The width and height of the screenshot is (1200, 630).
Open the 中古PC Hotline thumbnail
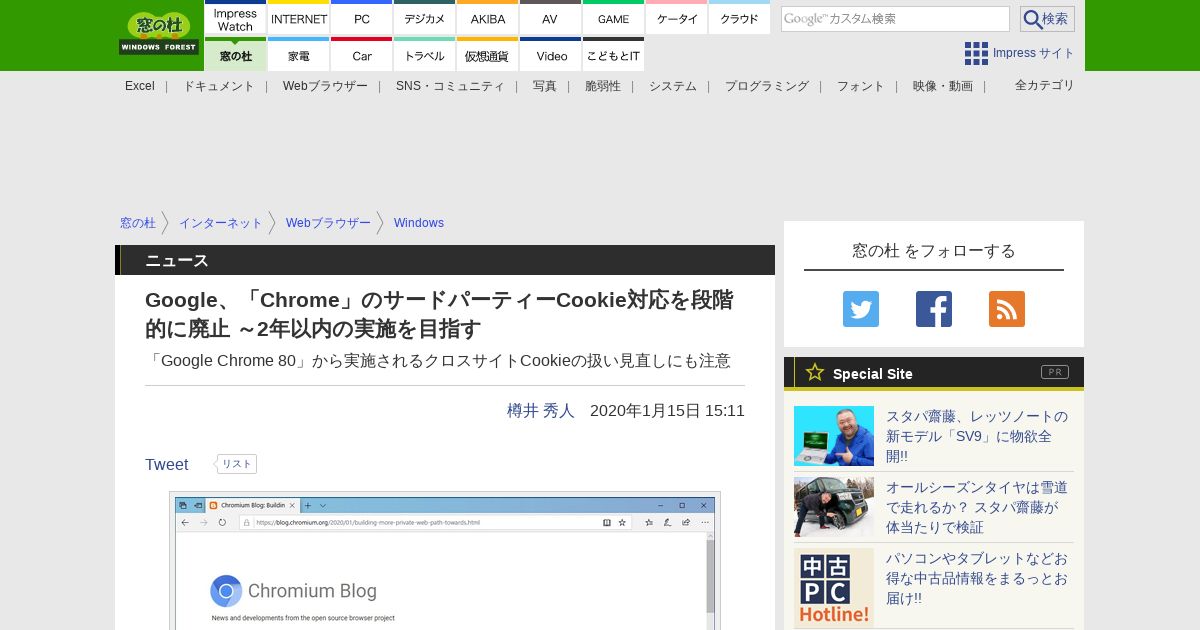click(834, 588)
